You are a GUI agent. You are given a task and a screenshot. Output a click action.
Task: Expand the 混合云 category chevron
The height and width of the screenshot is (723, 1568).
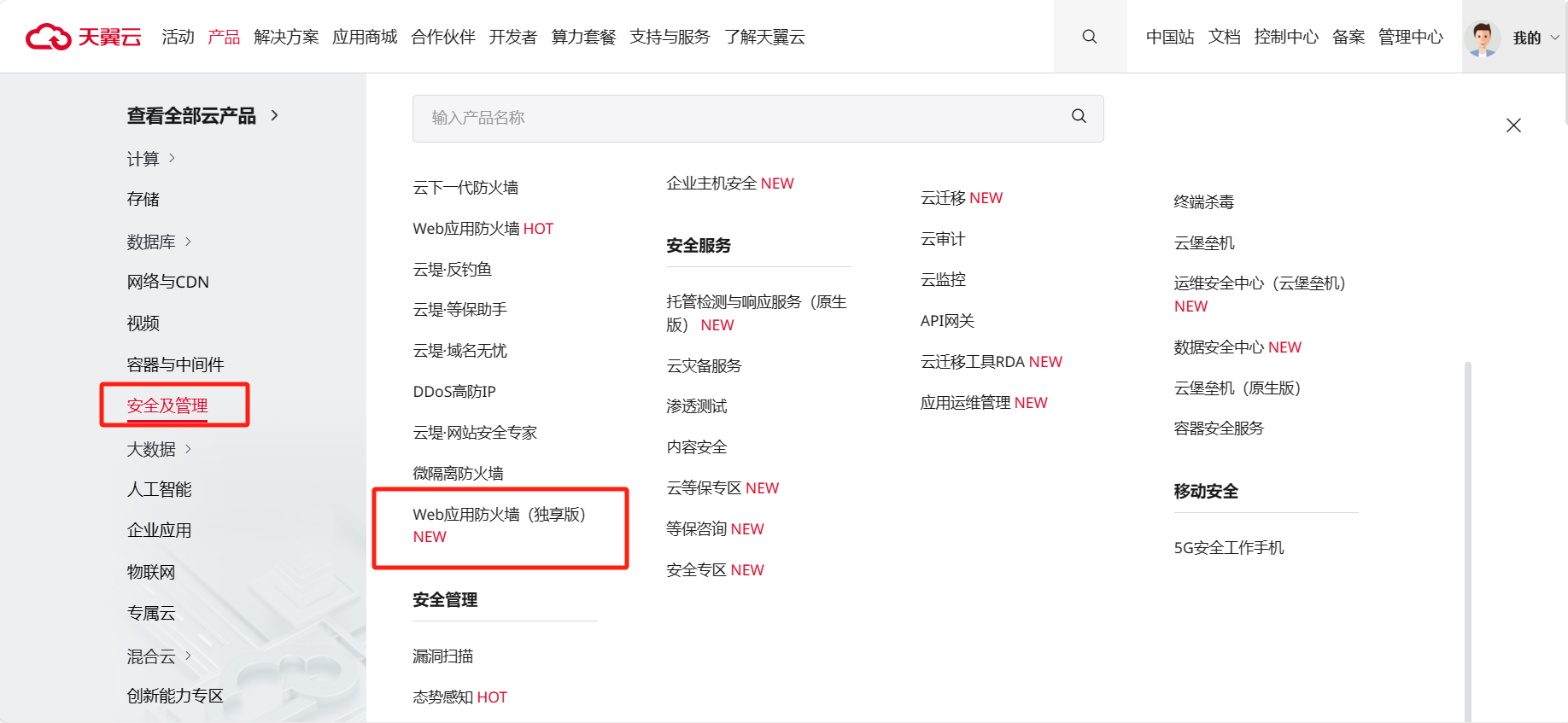click(x=189, y=656)
